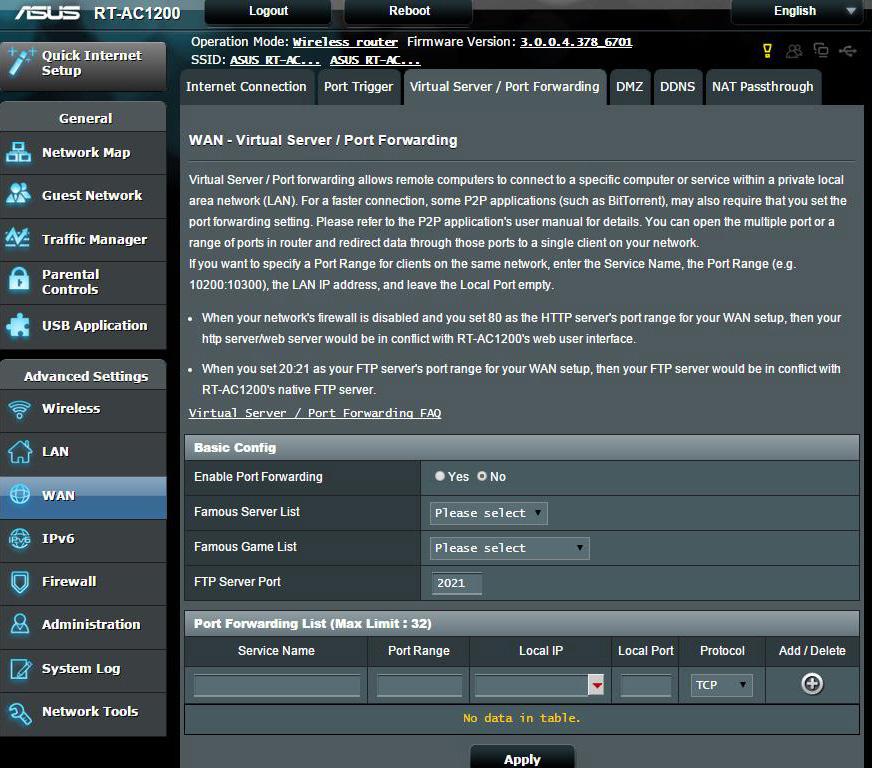Switch to the Port Trigger tab
Image resolution: width=872 pixels, height=768 pixels.
tap(358, 87)
